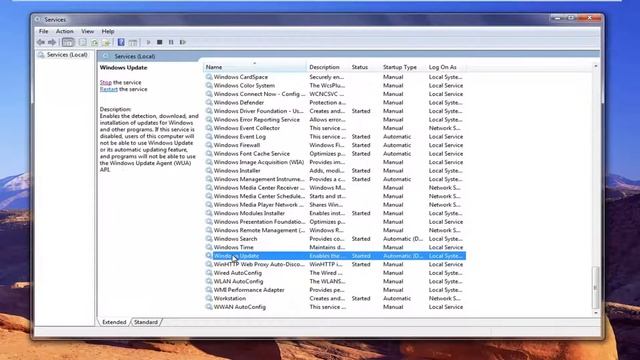
Task: Click the Stop the service link
Action: tap(106, 82)
